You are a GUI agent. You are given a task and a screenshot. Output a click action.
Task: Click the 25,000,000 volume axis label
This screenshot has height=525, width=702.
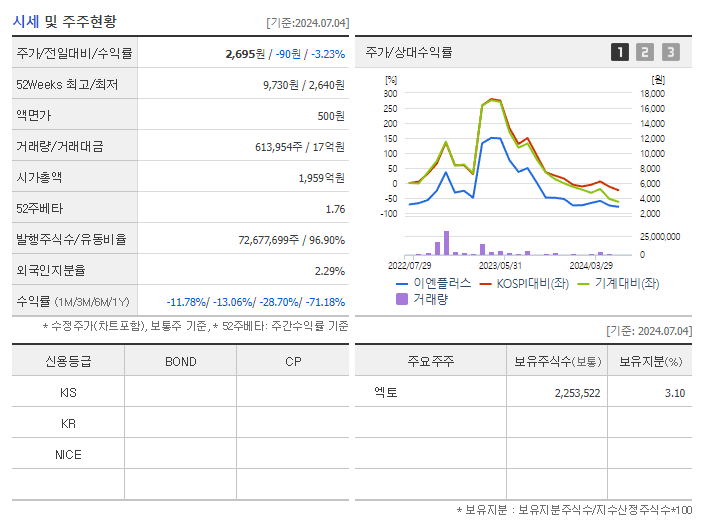(660, 236)
